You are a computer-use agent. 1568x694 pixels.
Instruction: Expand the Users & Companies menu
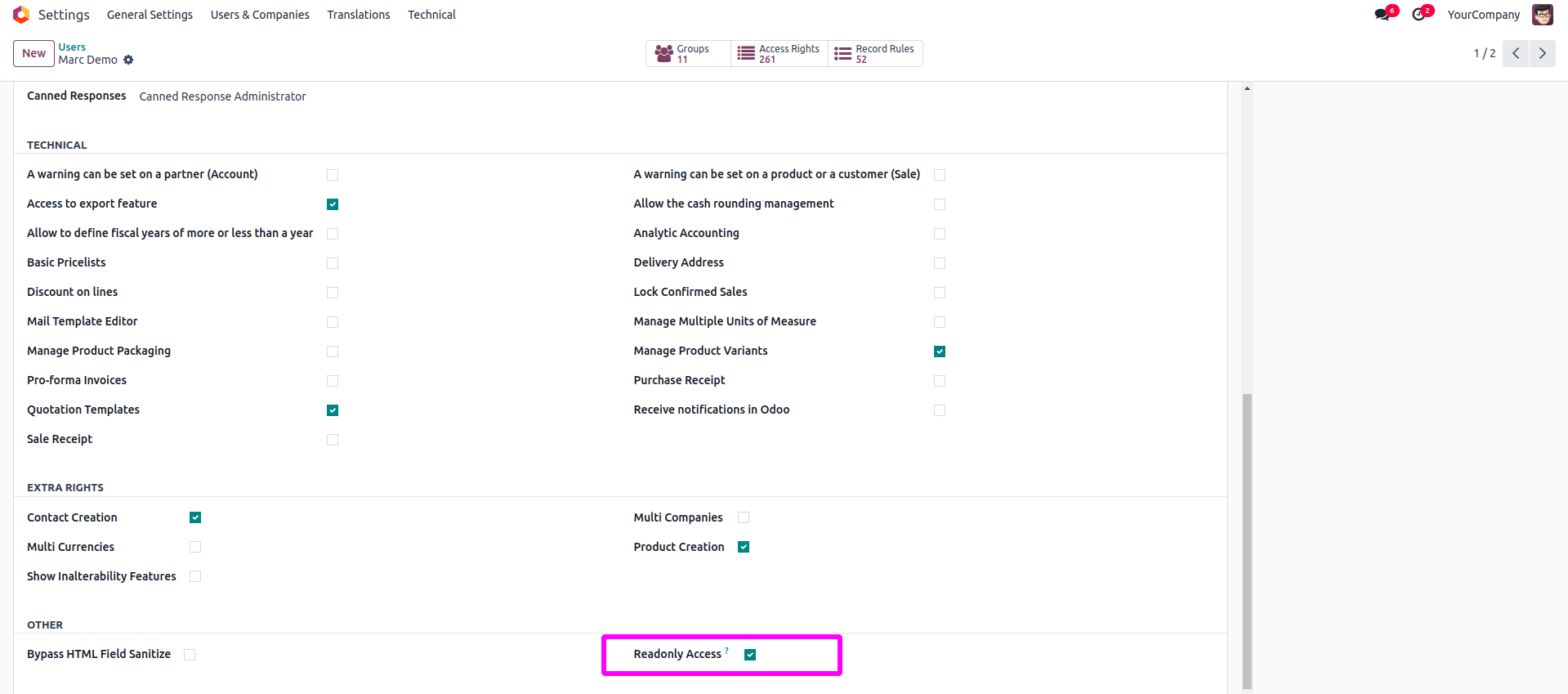(260, 15)
